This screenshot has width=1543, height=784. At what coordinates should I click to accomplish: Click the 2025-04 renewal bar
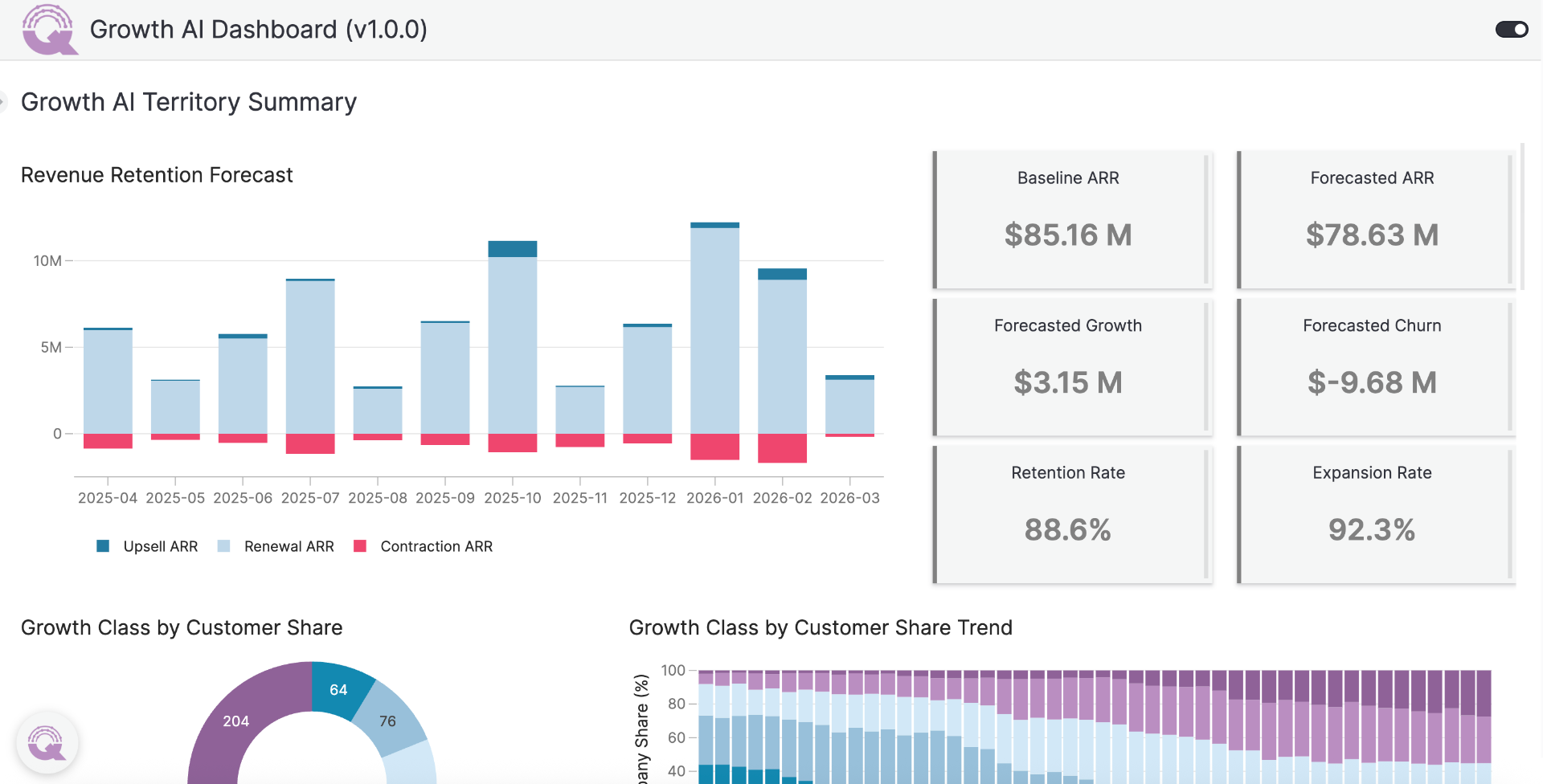(x=108, y=382)
